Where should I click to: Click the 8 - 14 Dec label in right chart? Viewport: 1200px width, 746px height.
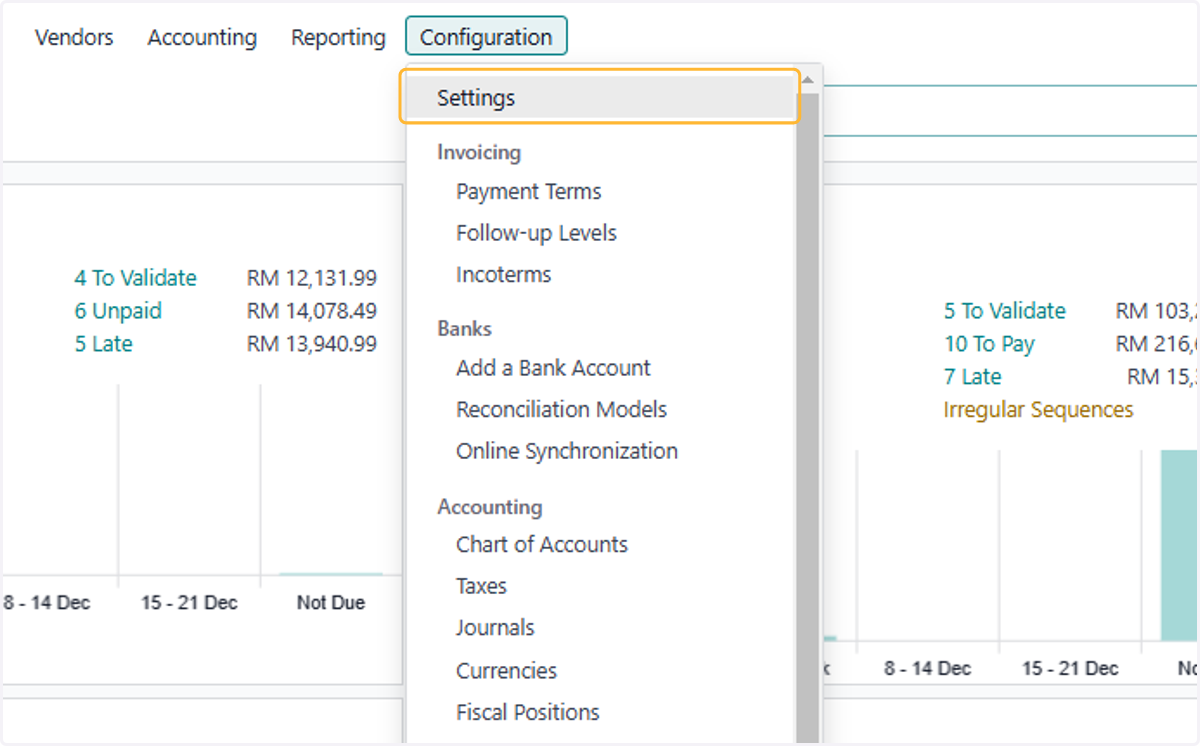[927, 668]
